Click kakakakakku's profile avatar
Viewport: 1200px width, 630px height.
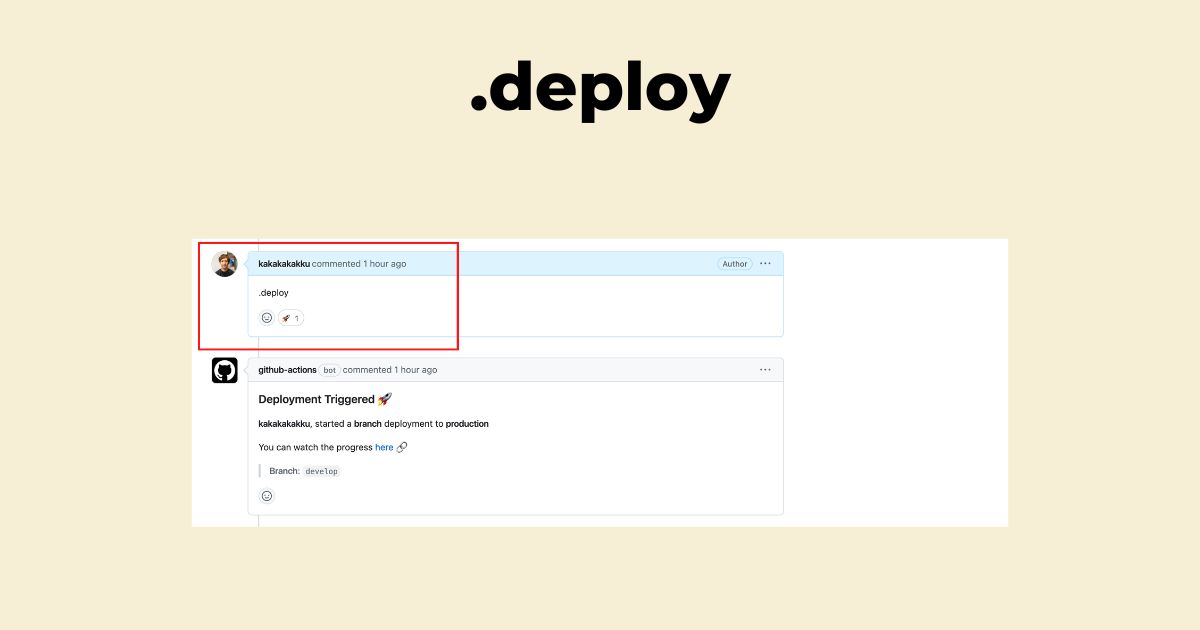point(225,263)
